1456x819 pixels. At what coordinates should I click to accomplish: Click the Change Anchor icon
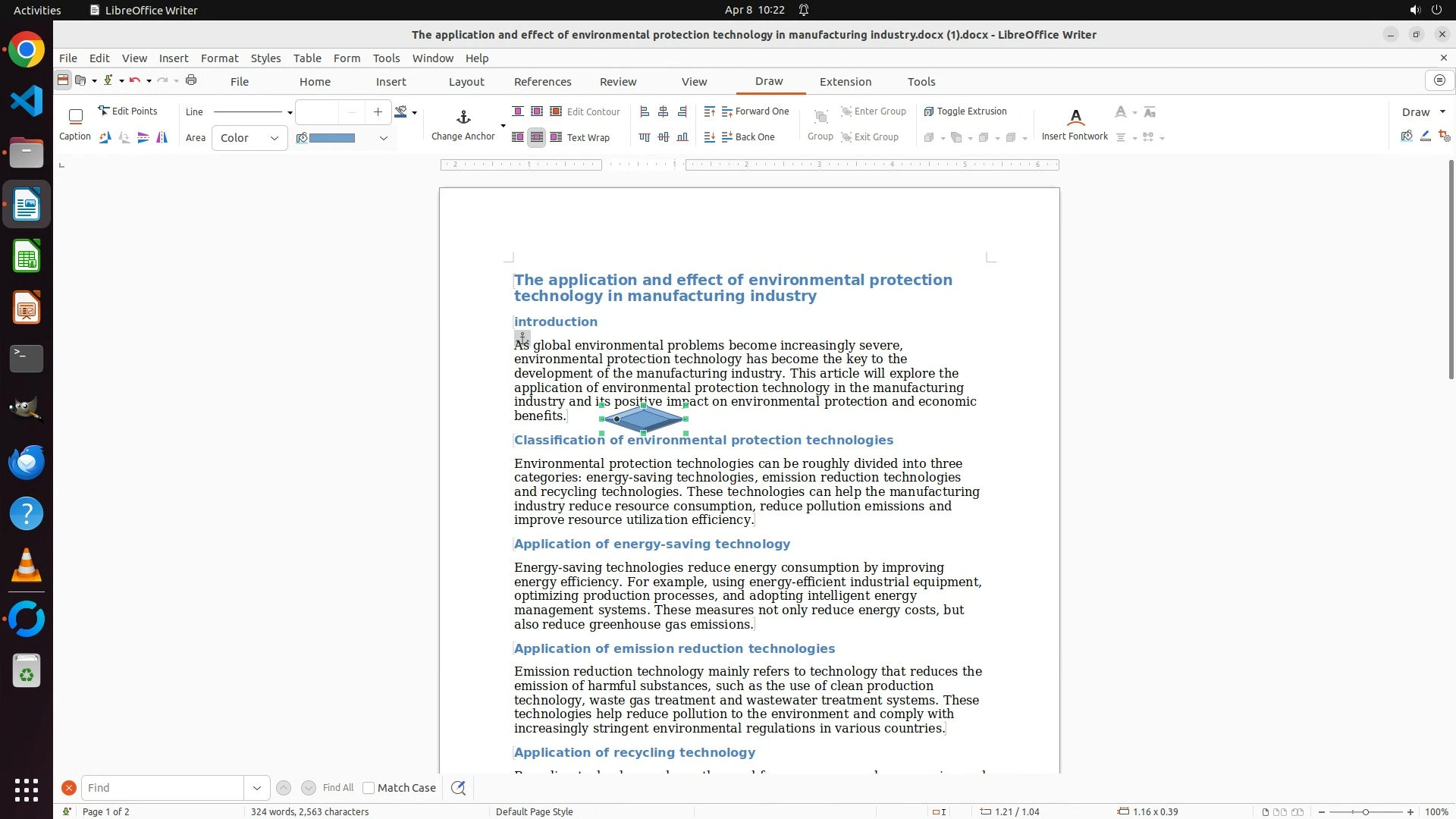tap(463, 118)
